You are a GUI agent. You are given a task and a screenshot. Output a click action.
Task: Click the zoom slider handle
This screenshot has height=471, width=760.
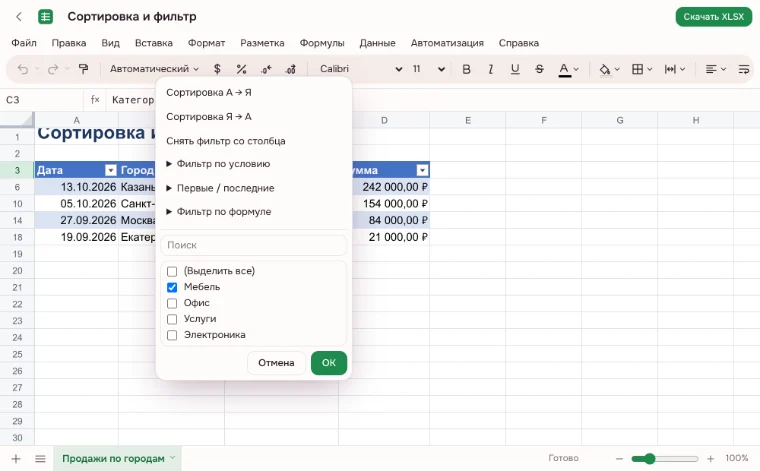(649, 458)
